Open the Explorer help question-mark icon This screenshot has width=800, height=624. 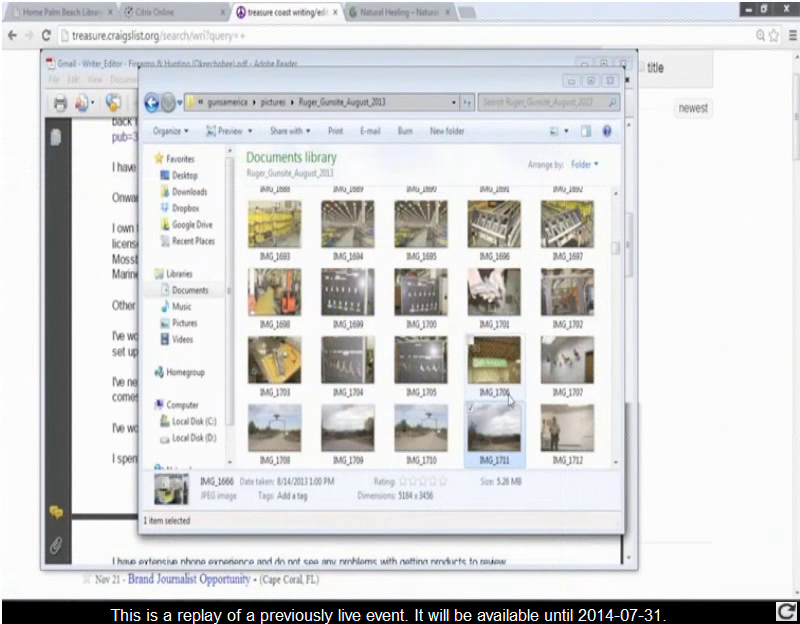tap(607, 131)
